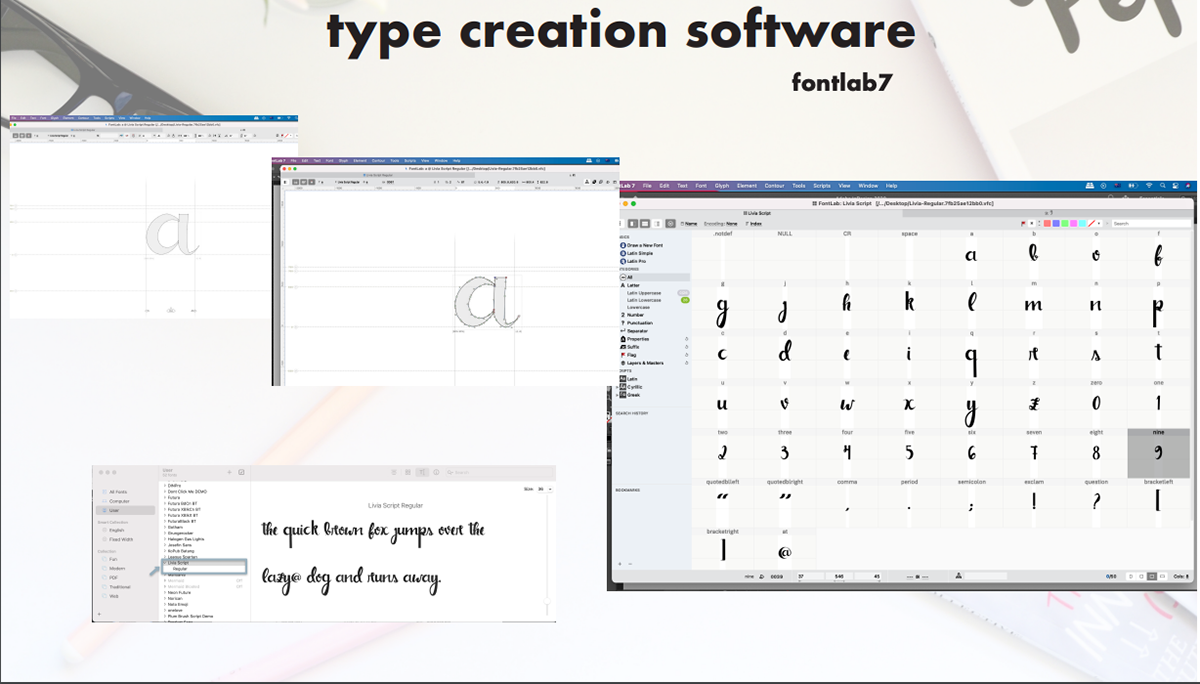Click the Index option in the font toolbar

click(753, 223)
